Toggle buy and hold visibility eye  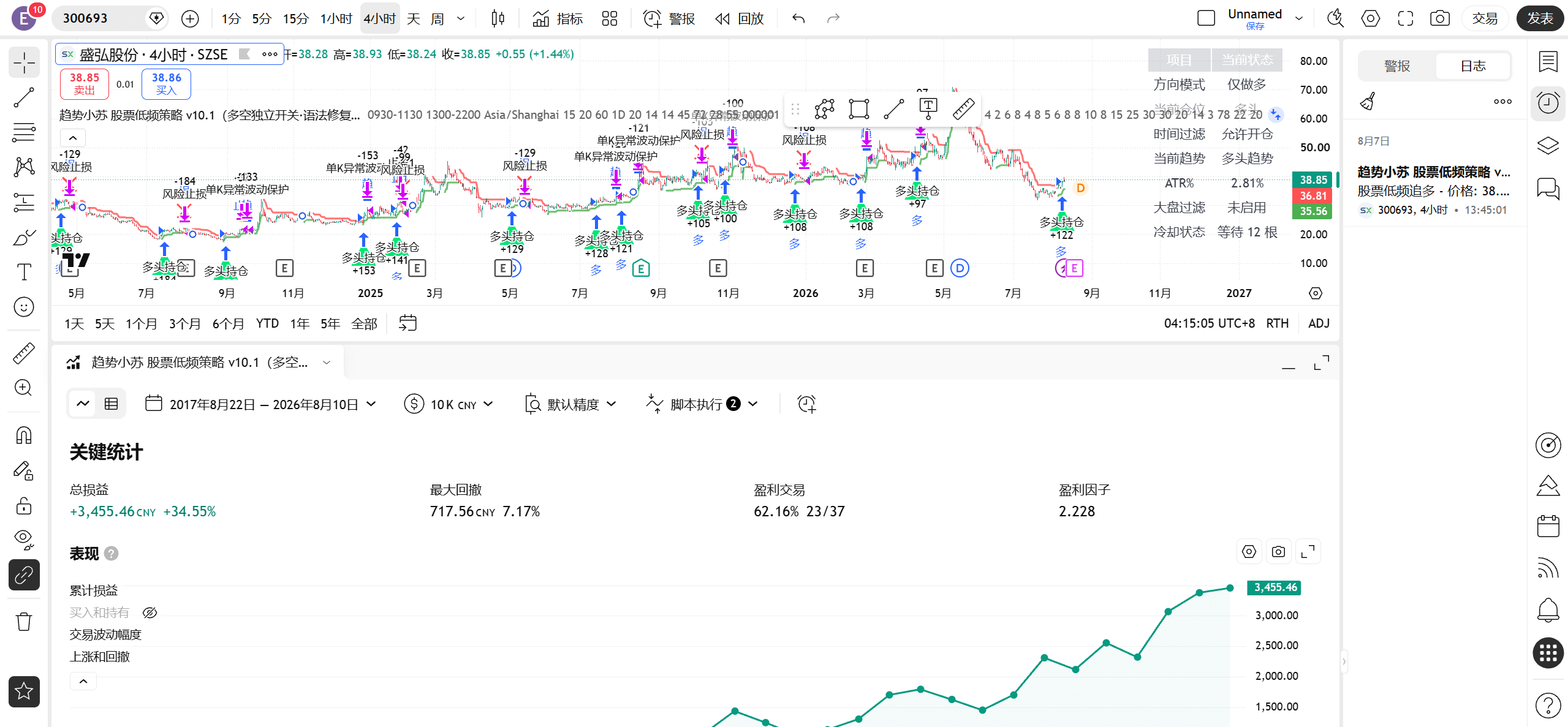point(150,613)
